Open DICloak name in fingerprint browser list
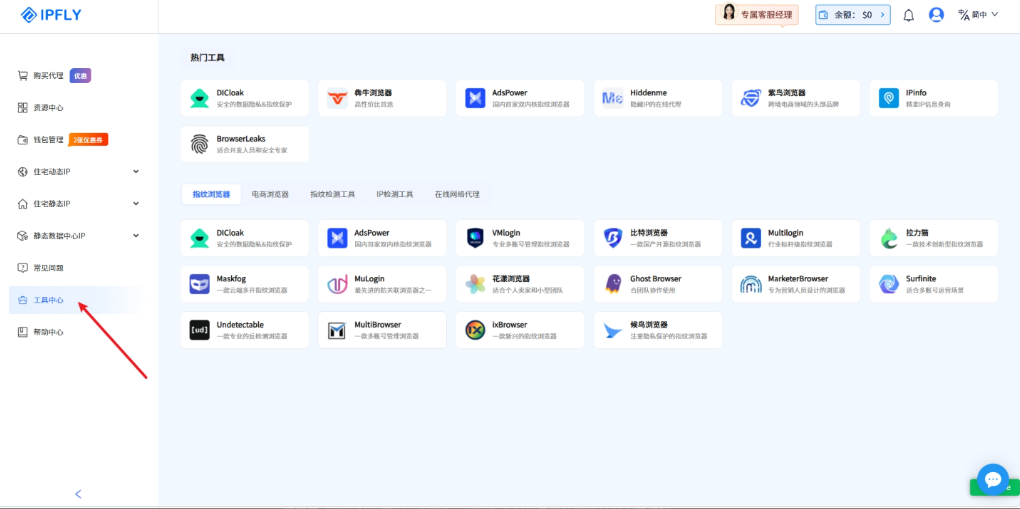 coord(230,232)
